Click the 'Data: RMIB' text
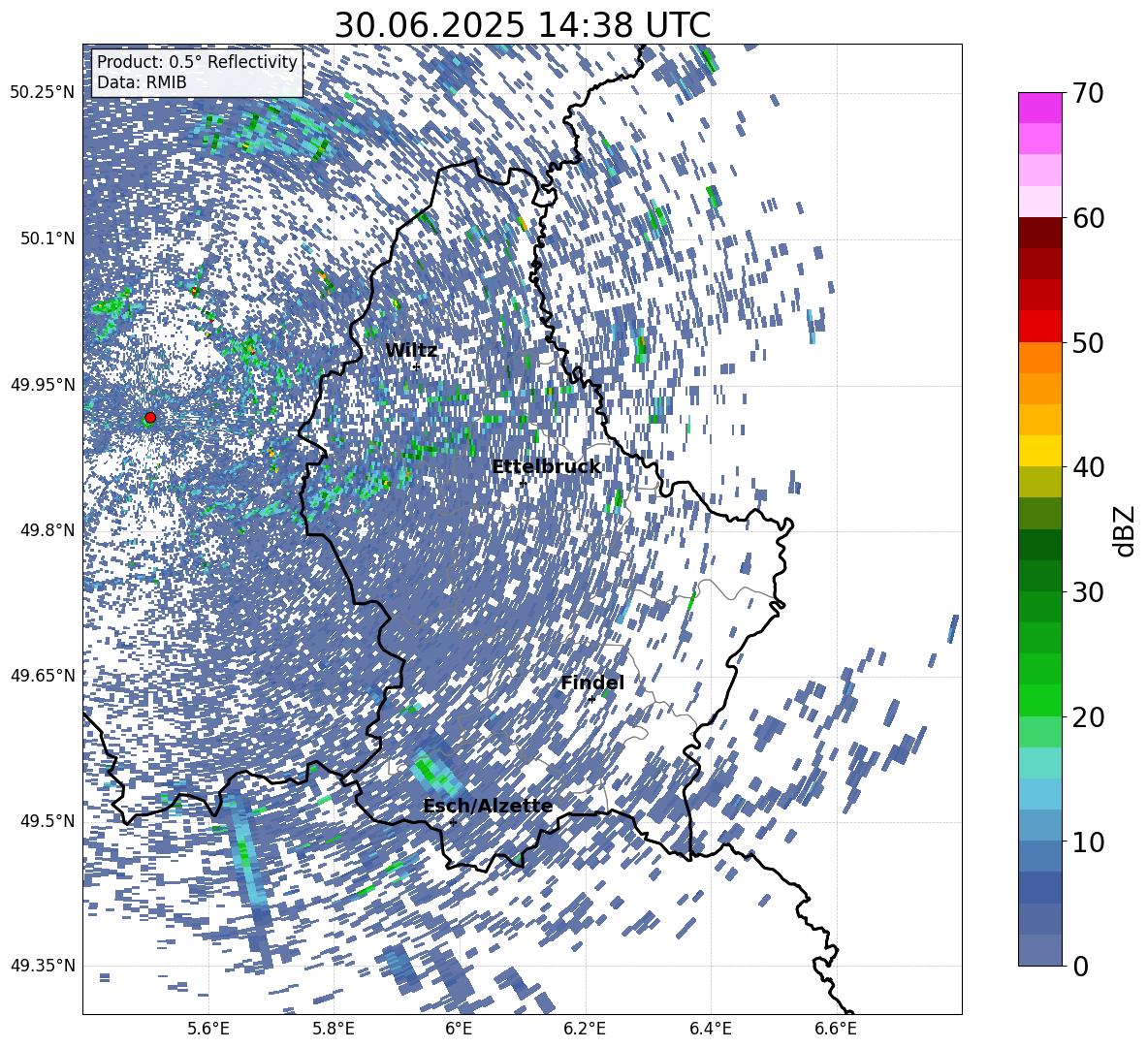 (142, 82)
